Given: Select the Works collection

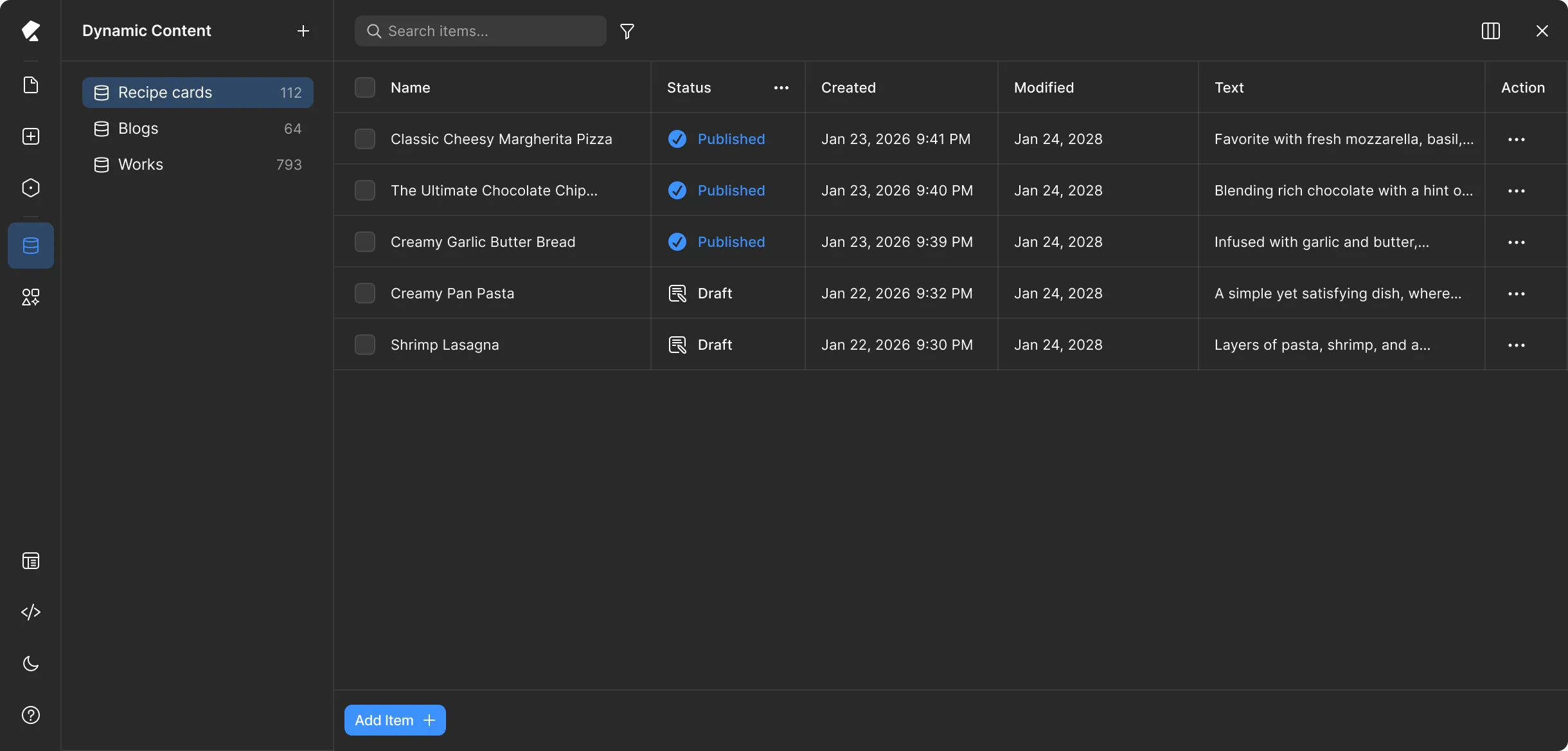Looking at the screenshot, I should 198,165.
